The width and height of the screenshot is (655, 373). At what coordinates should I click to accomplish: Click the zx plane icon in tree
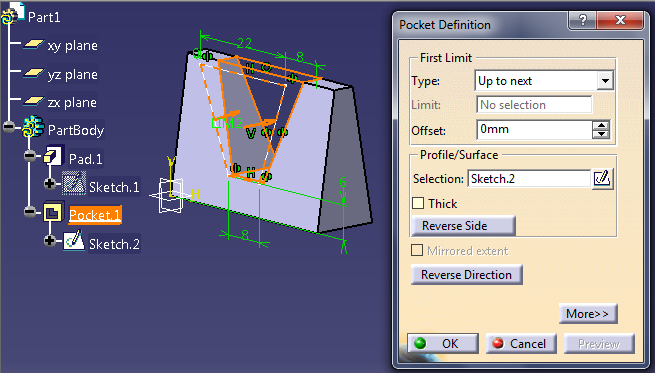click(33, 101)
